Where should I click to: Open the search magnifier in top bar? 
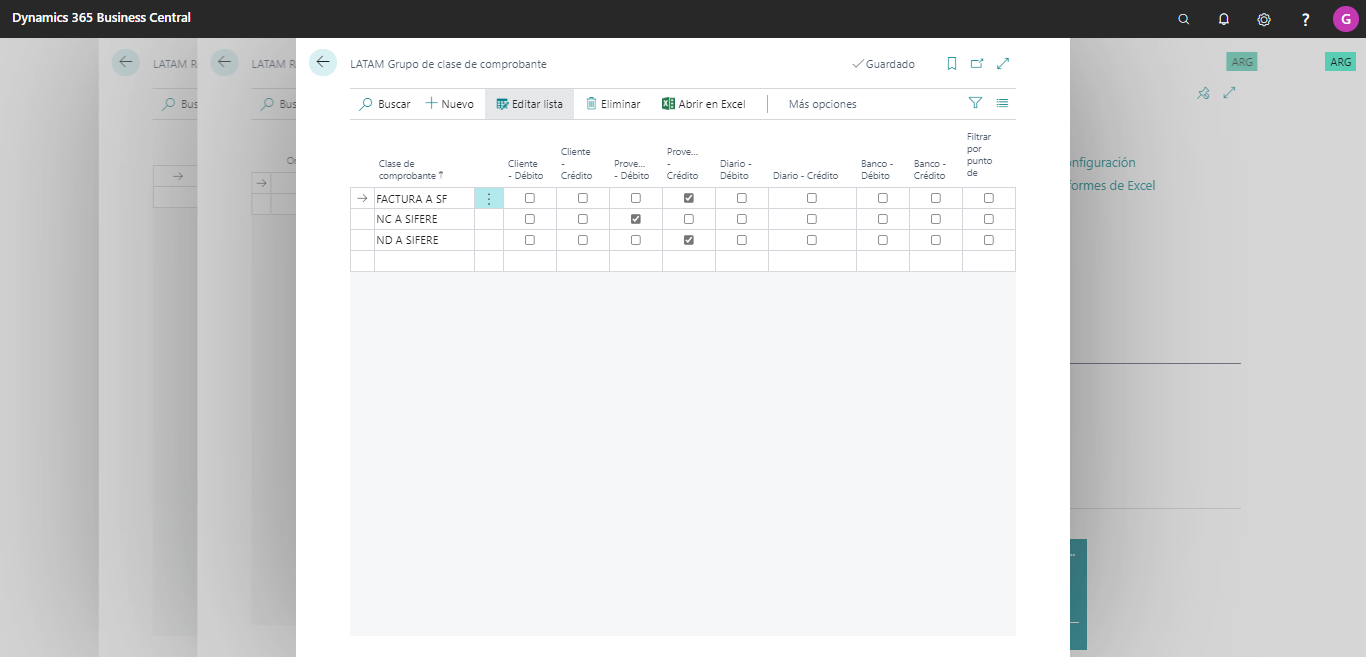(x=1184, y=19)
